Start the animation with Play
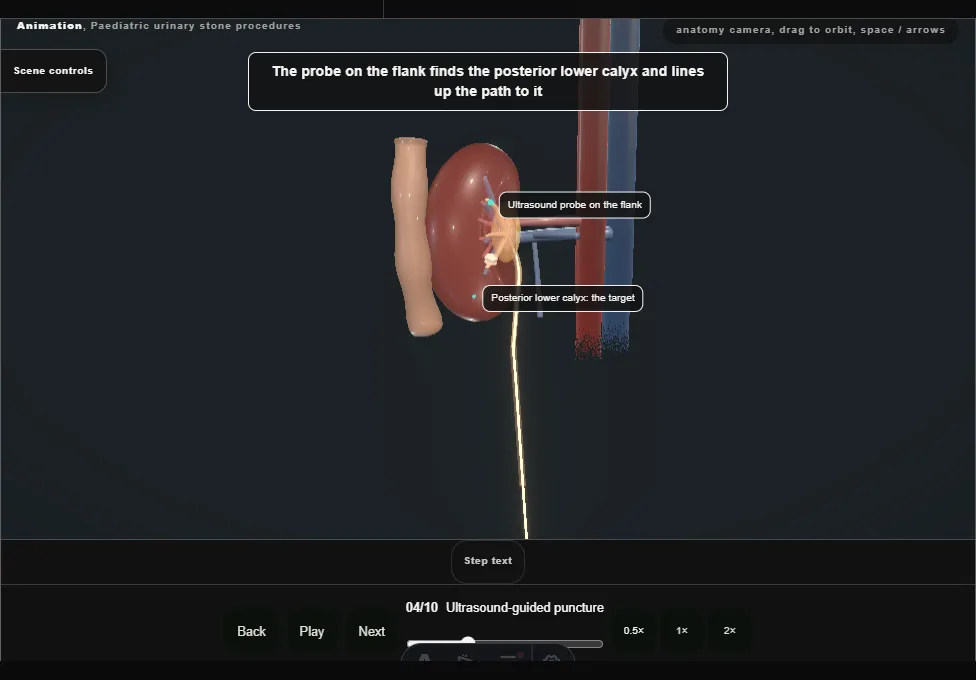The width and height of the screenshot is (976, 680). click(312, 631)
